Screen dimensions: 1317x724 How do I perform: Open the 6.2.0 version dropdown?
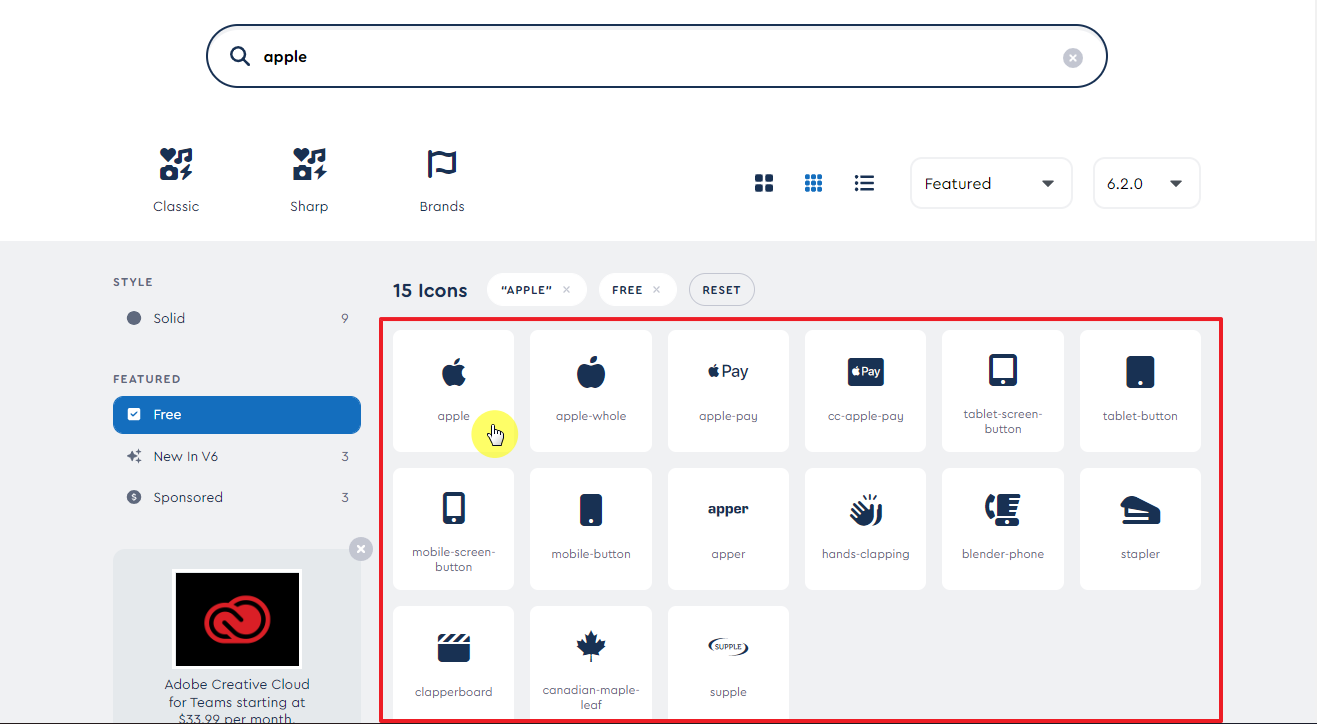[1147, 183]
